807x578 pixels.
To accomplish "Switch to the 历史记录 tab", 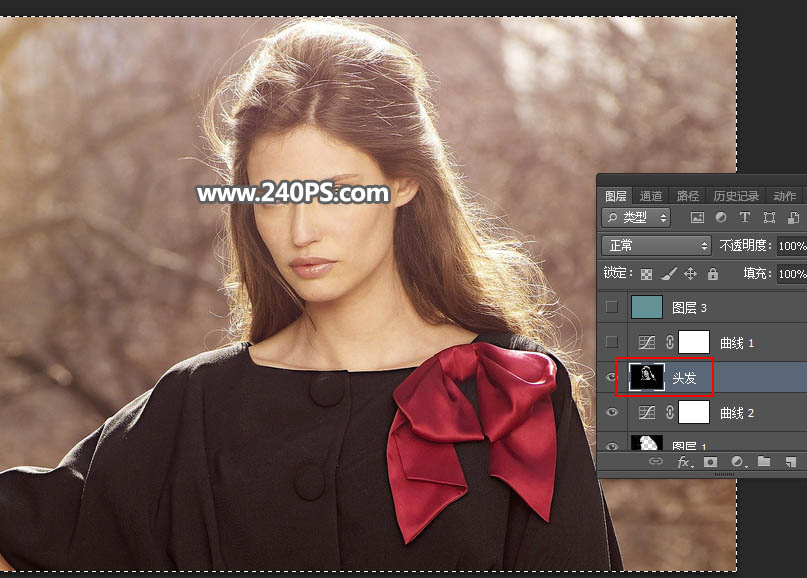I will 736,196.
